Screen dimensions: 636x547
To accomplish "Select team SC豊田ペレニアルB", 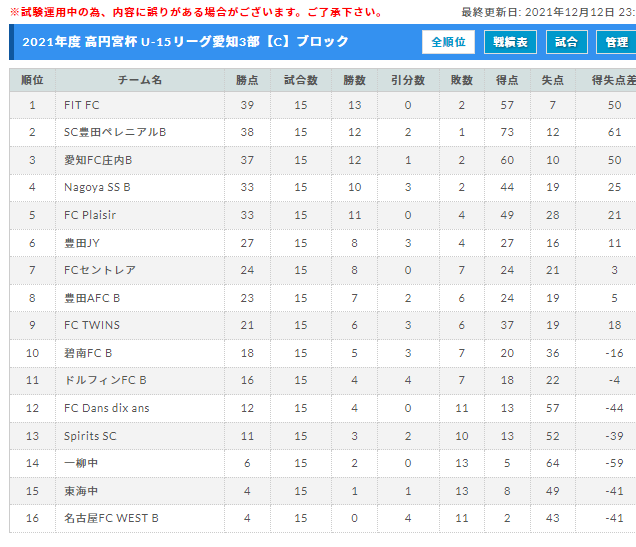I will coord(115,132).
